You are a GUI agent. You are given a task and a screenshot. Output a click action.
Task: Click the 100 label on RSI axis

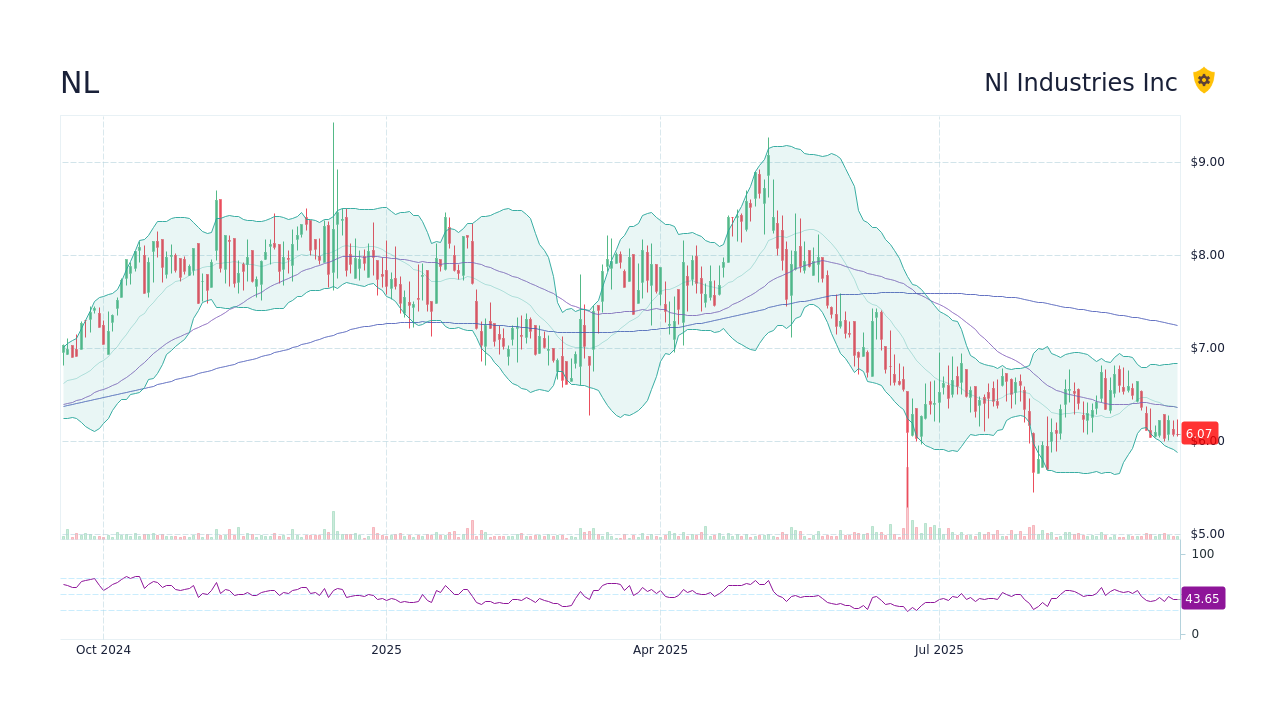tap(1203, 554)
